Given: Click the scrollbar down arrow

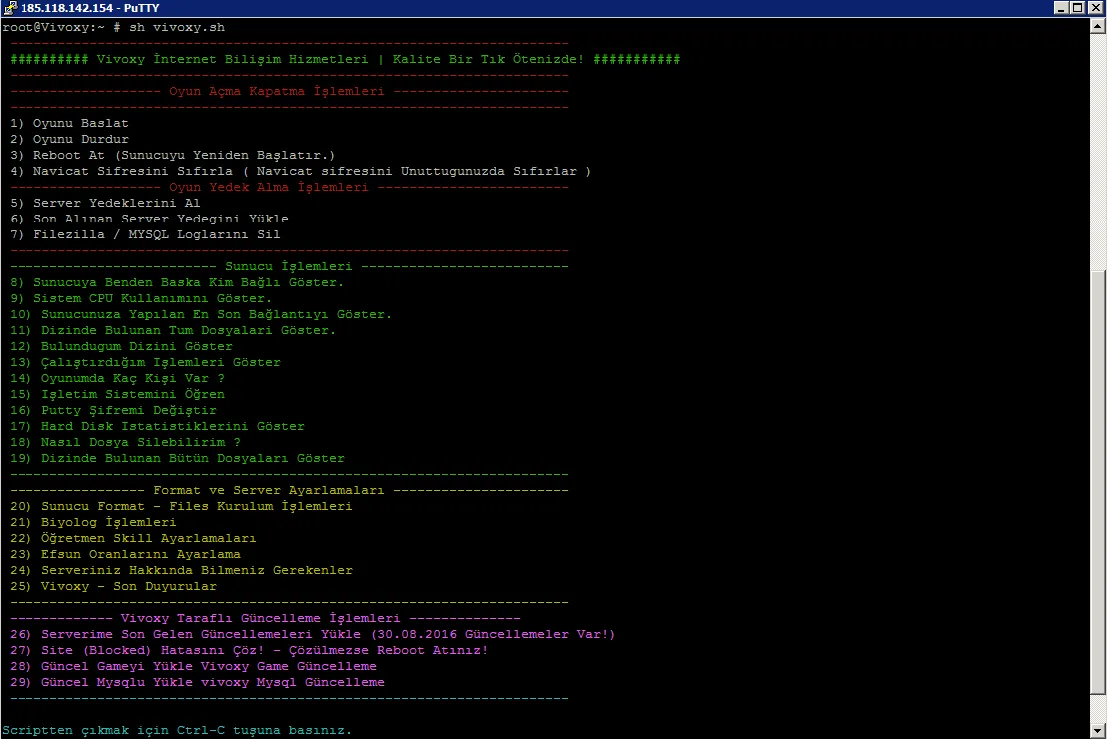Looking at the screenshot, I should click(1098, 731).
